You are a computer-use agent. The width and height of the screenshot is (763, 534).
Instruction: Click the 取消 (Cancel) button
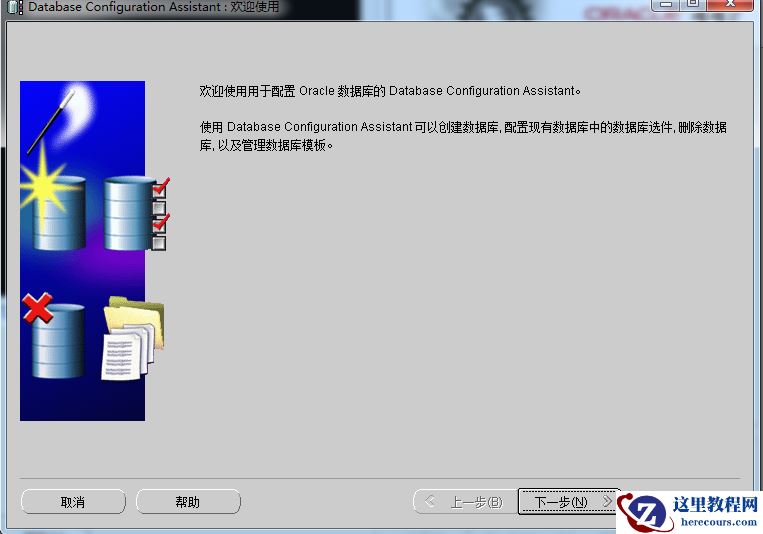[x=73, y=501]
